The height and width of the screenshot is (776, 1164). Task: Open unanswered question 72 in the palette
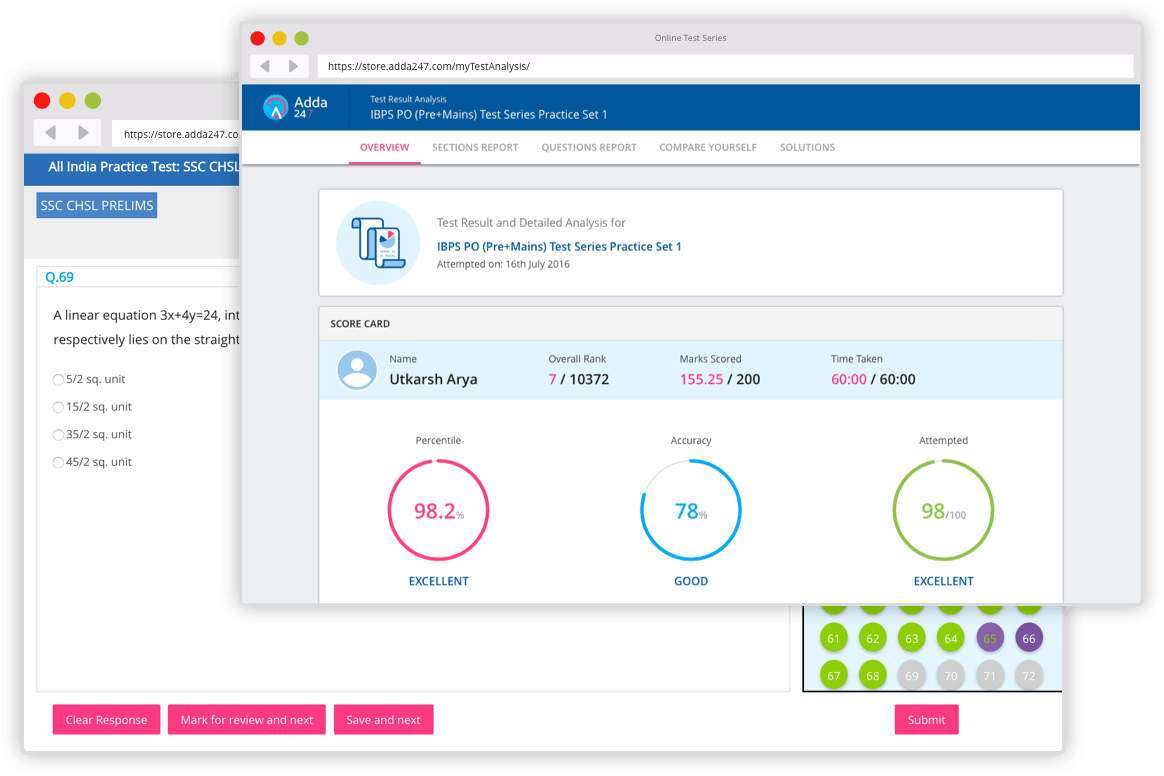1029,675
